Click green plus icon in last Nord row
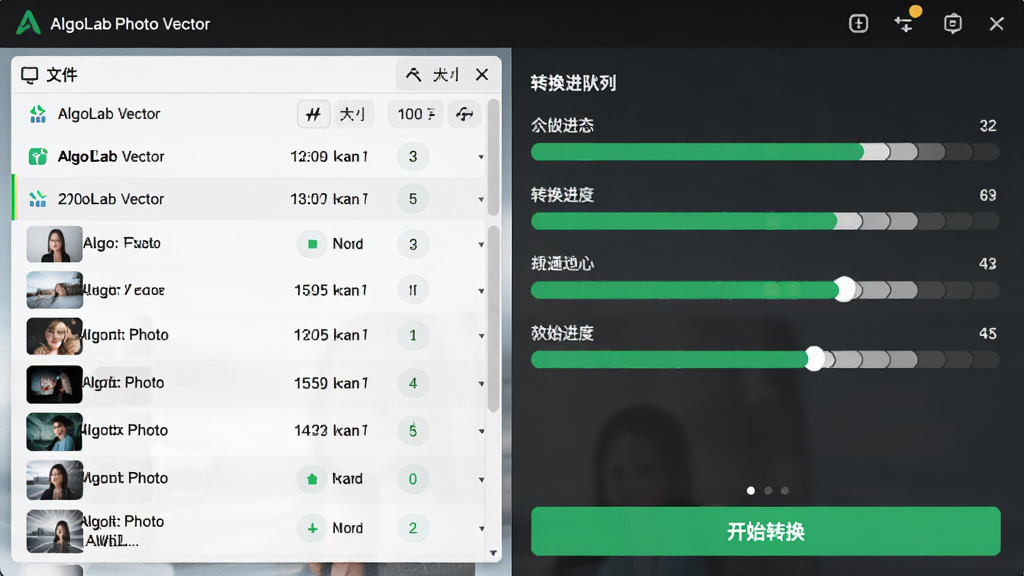Screen dimensions: 1024x576 click(x=312, y=528)
